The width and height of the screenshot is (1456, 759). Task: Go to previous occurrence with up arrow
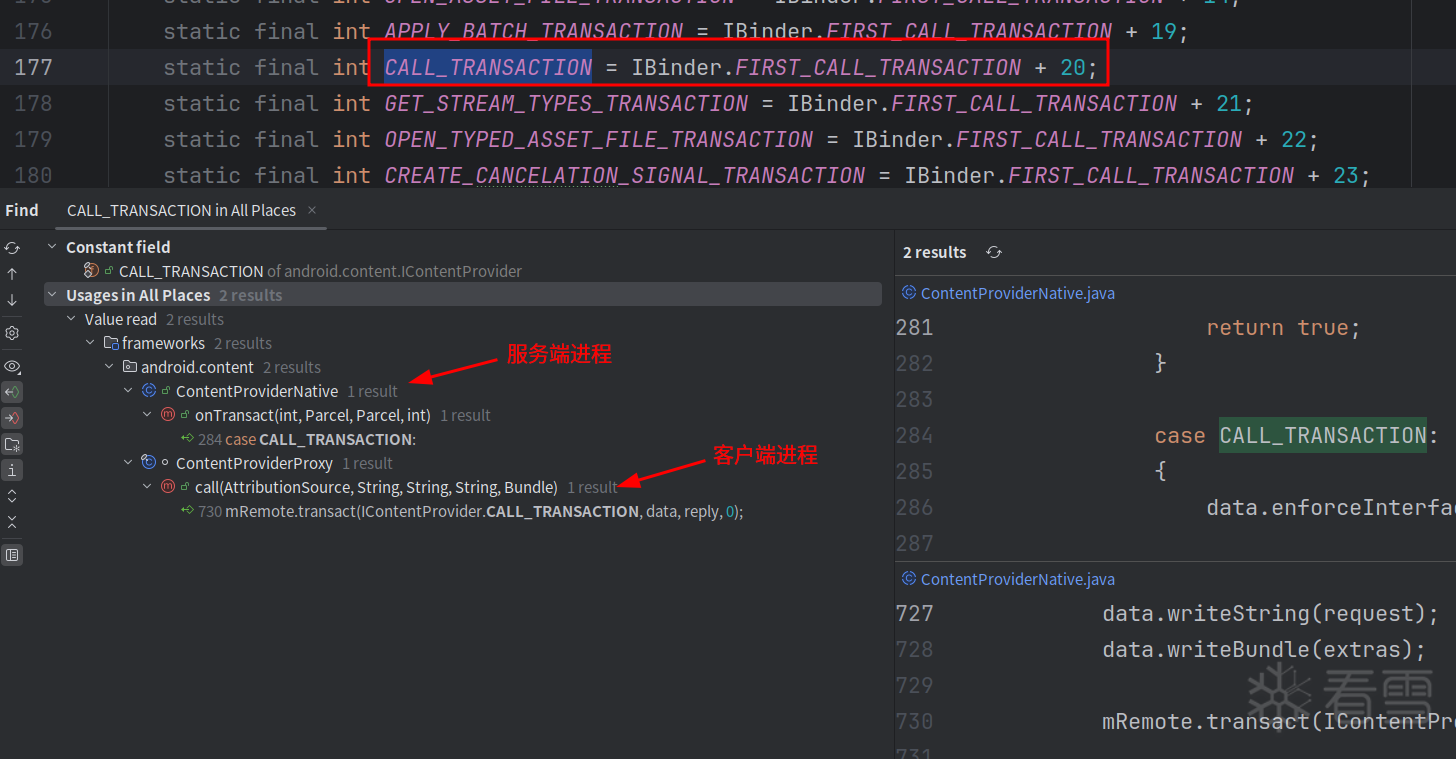pyautogui.click(x=12, y=273)
